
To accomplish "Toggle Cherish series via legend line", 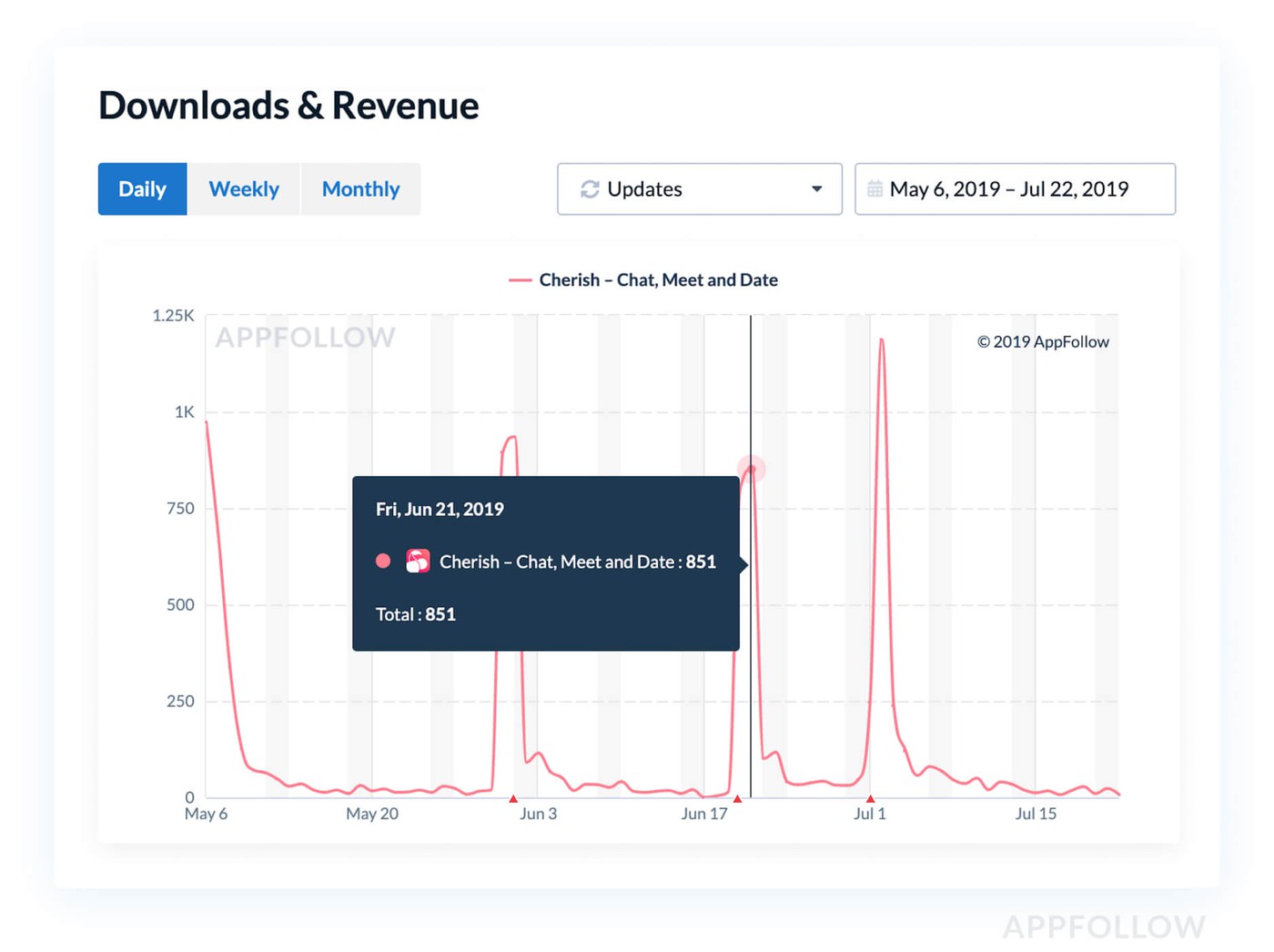I will (520, 280).
